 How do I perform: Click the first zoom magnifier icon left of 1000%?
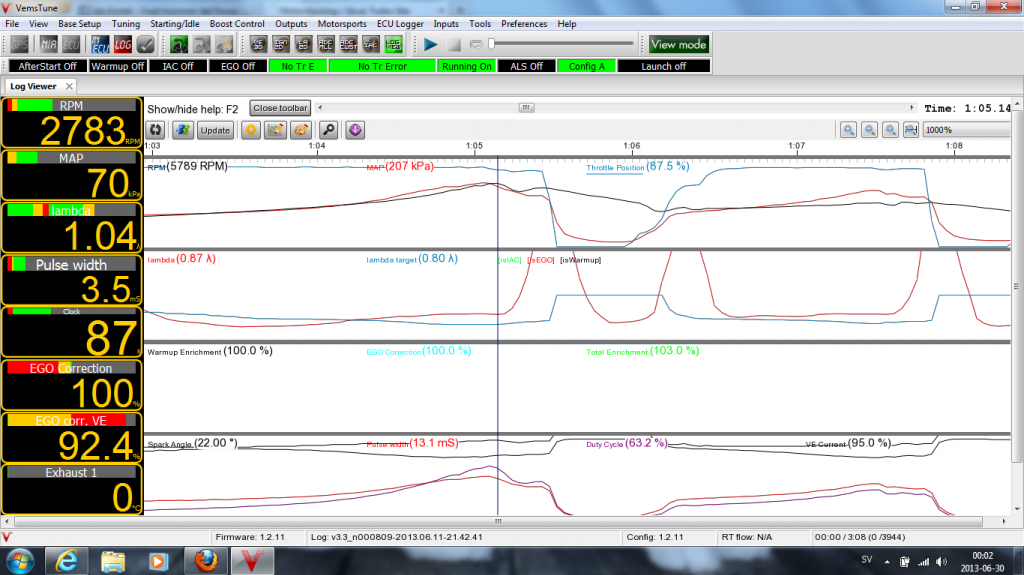click(x=848, y=130)
